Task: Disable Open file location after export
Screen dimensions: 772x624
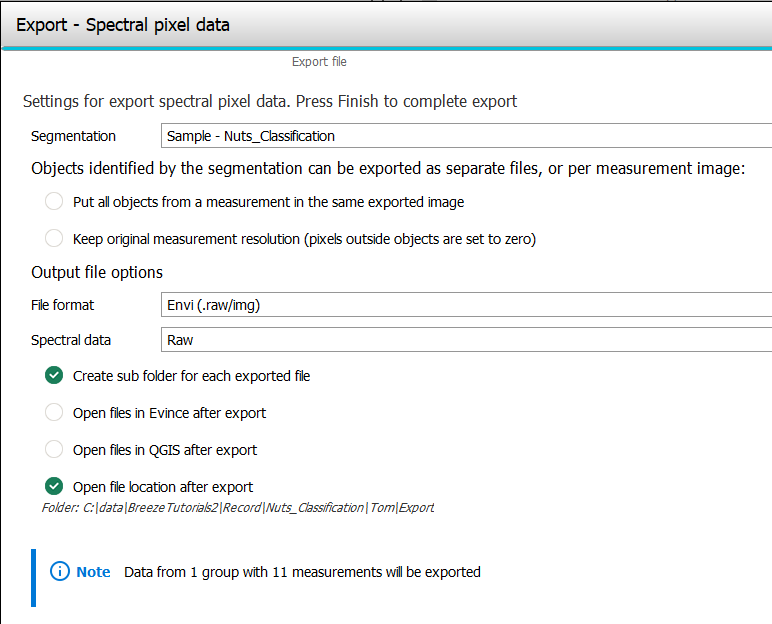Action: tap(54, 487)
